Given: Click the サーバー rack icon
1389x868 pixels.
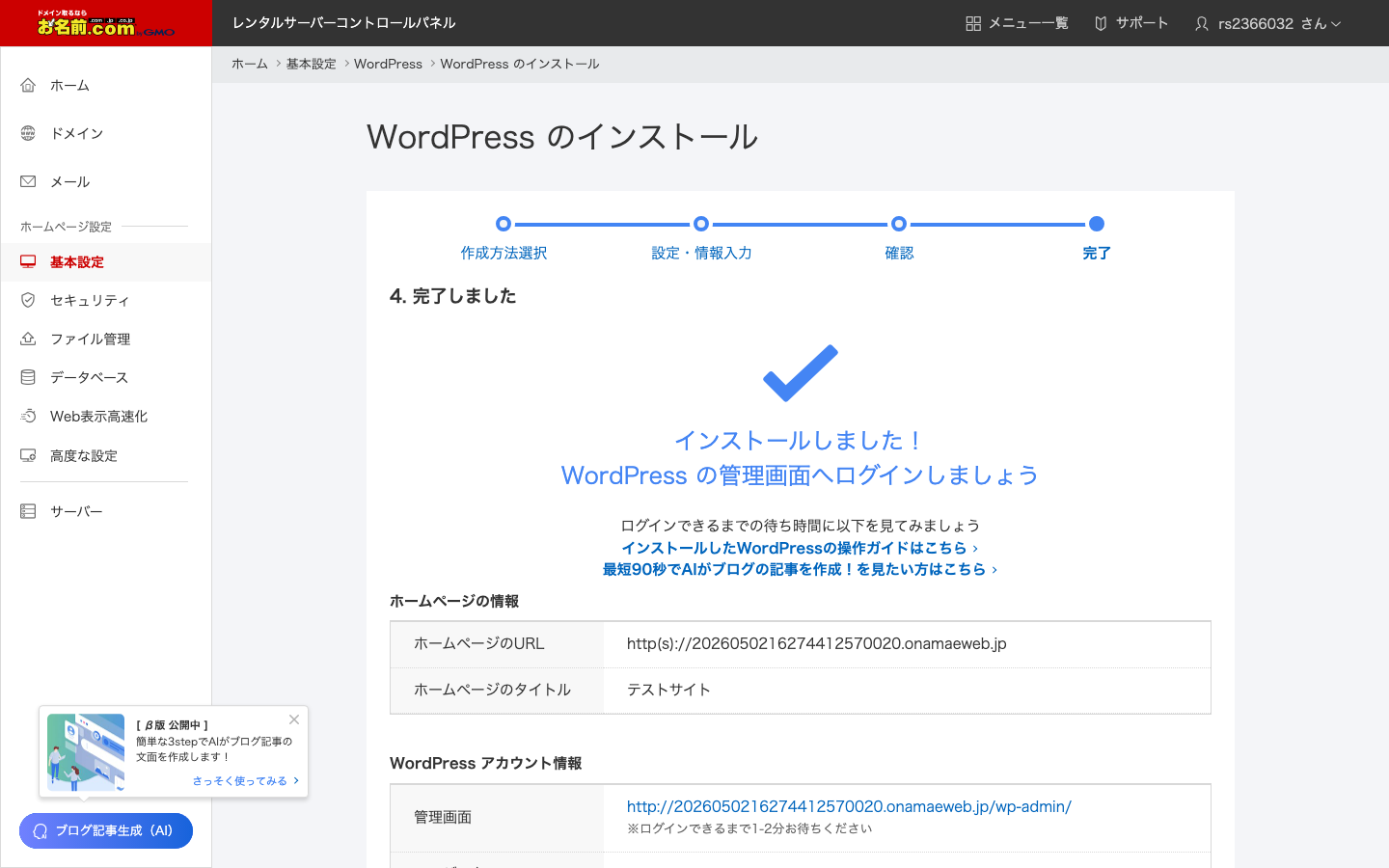Looking at the screenshot, I should (28, 511).
